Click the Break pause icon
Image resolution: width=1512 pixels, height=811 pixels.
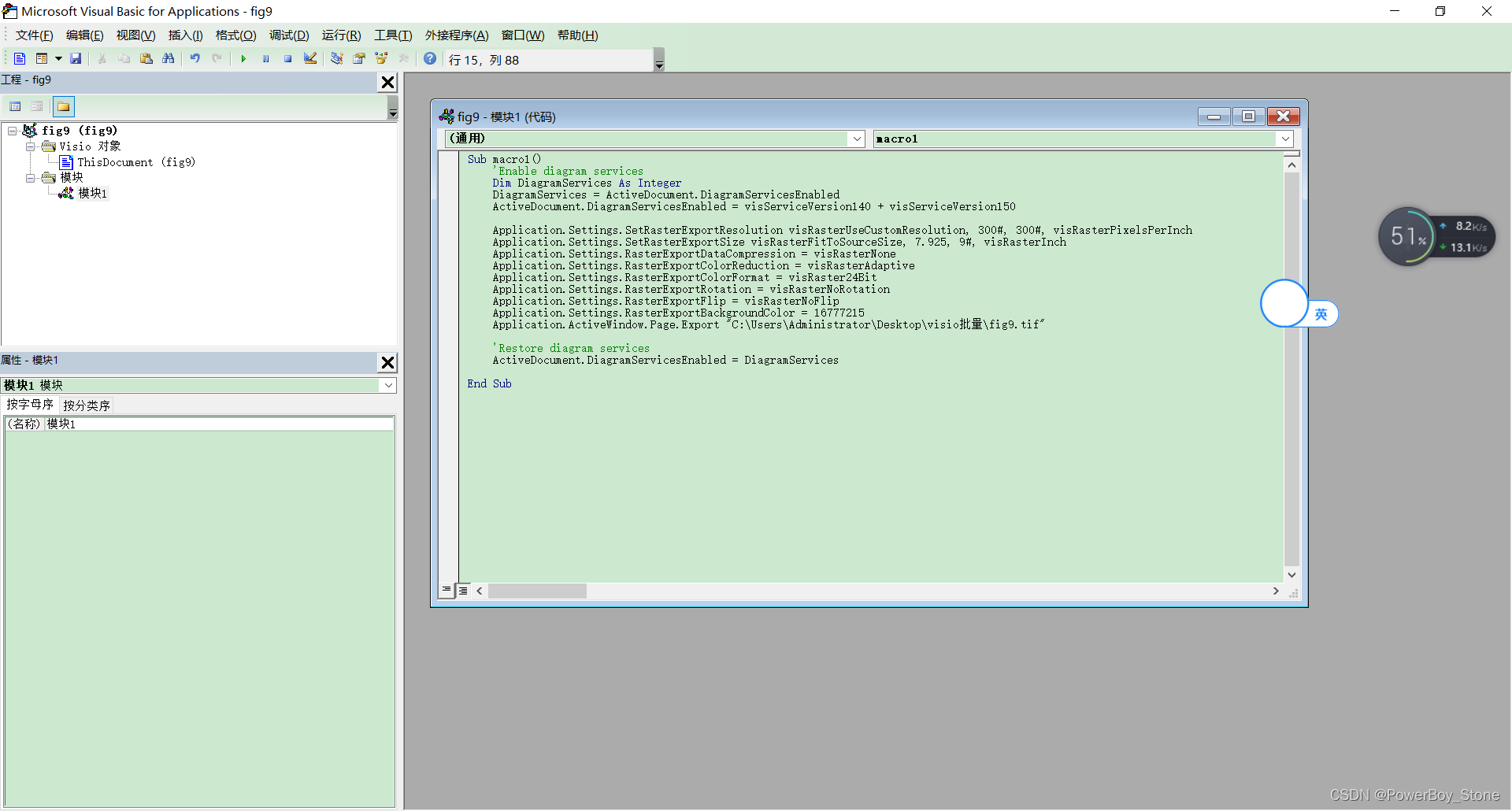265,59
